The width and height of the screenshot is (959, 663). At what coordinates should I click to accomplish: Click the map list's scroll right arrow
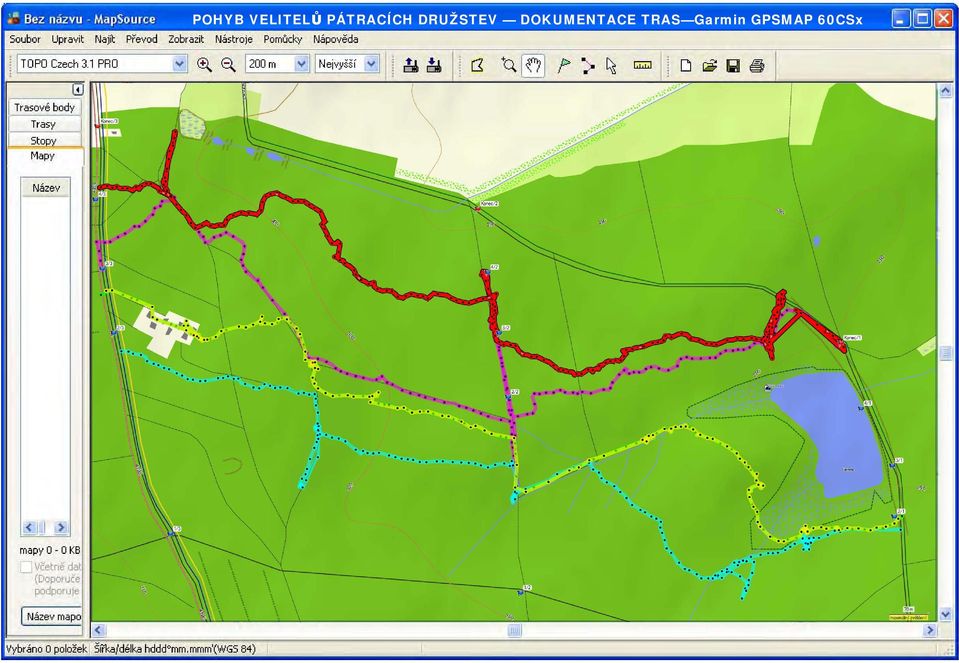tap(61, 527)
